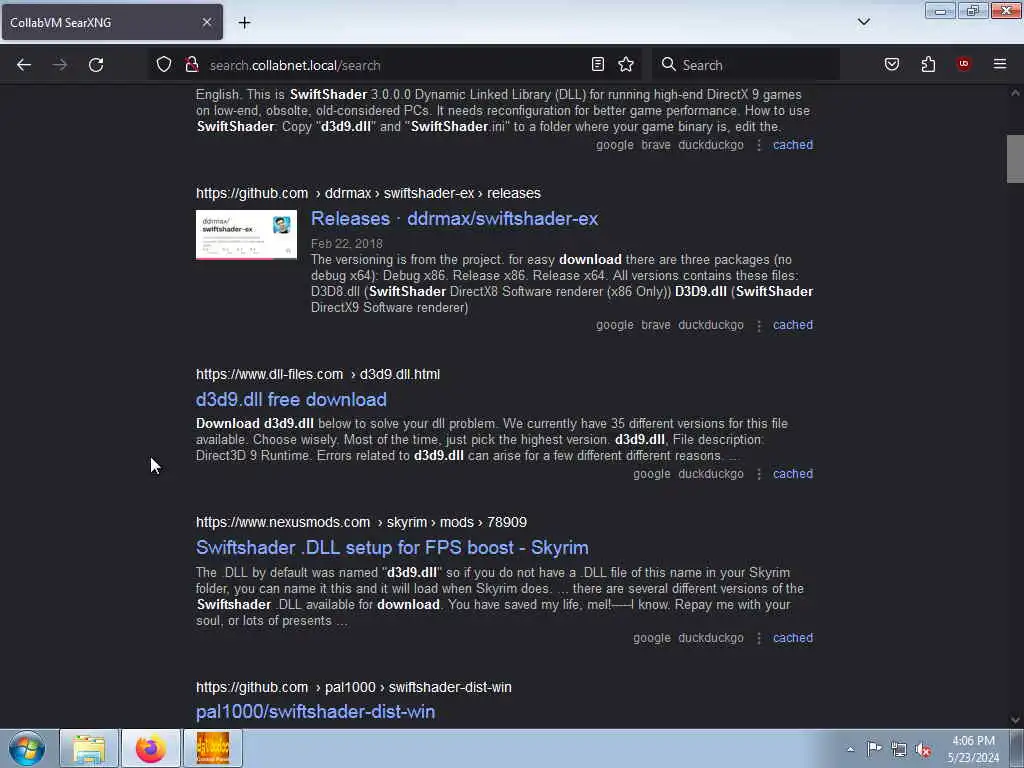Open pal1000/swiftshader-dist-win result
The image size is (1024, 768).
pos(315,712)
